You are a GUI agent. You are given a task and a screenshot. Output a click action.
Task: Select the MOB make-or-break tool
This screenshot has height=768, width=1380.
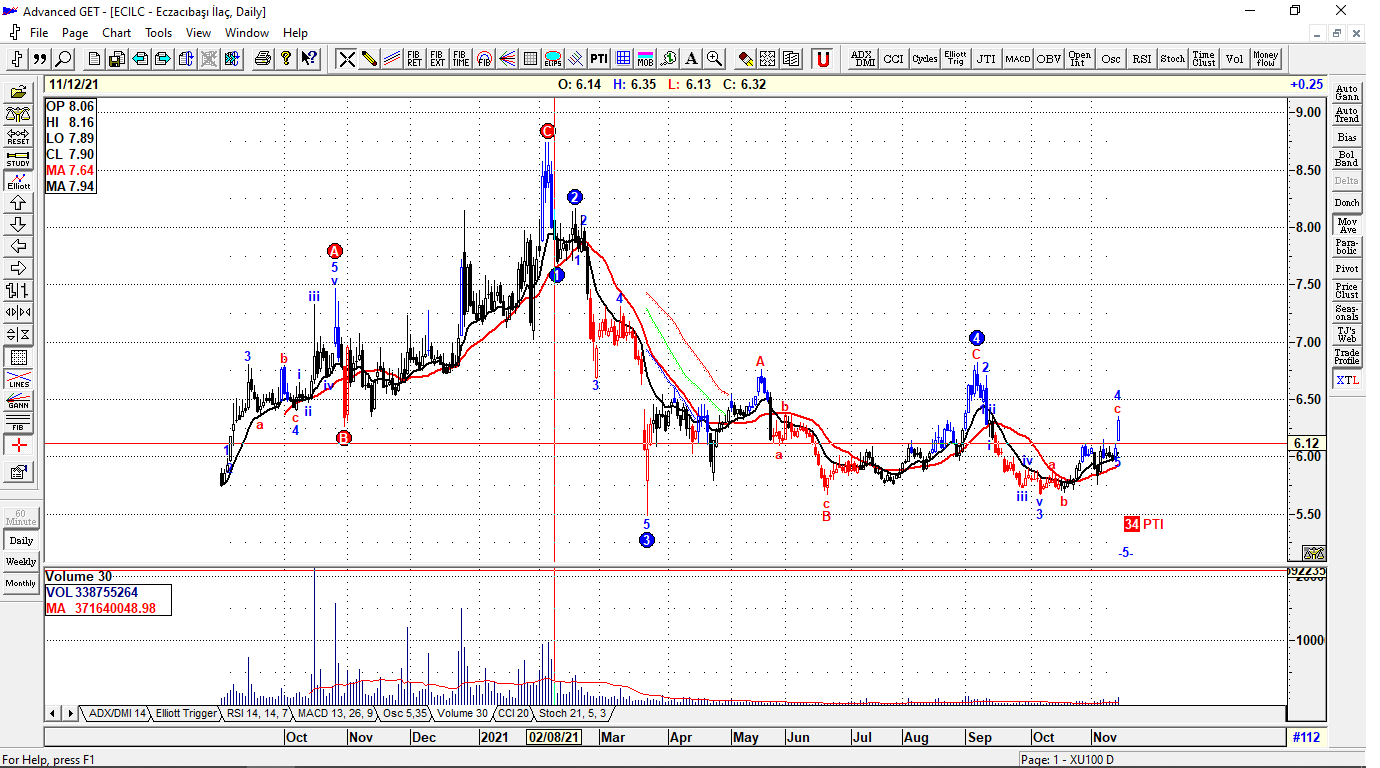pyautogui.click(x=645, y=59)
